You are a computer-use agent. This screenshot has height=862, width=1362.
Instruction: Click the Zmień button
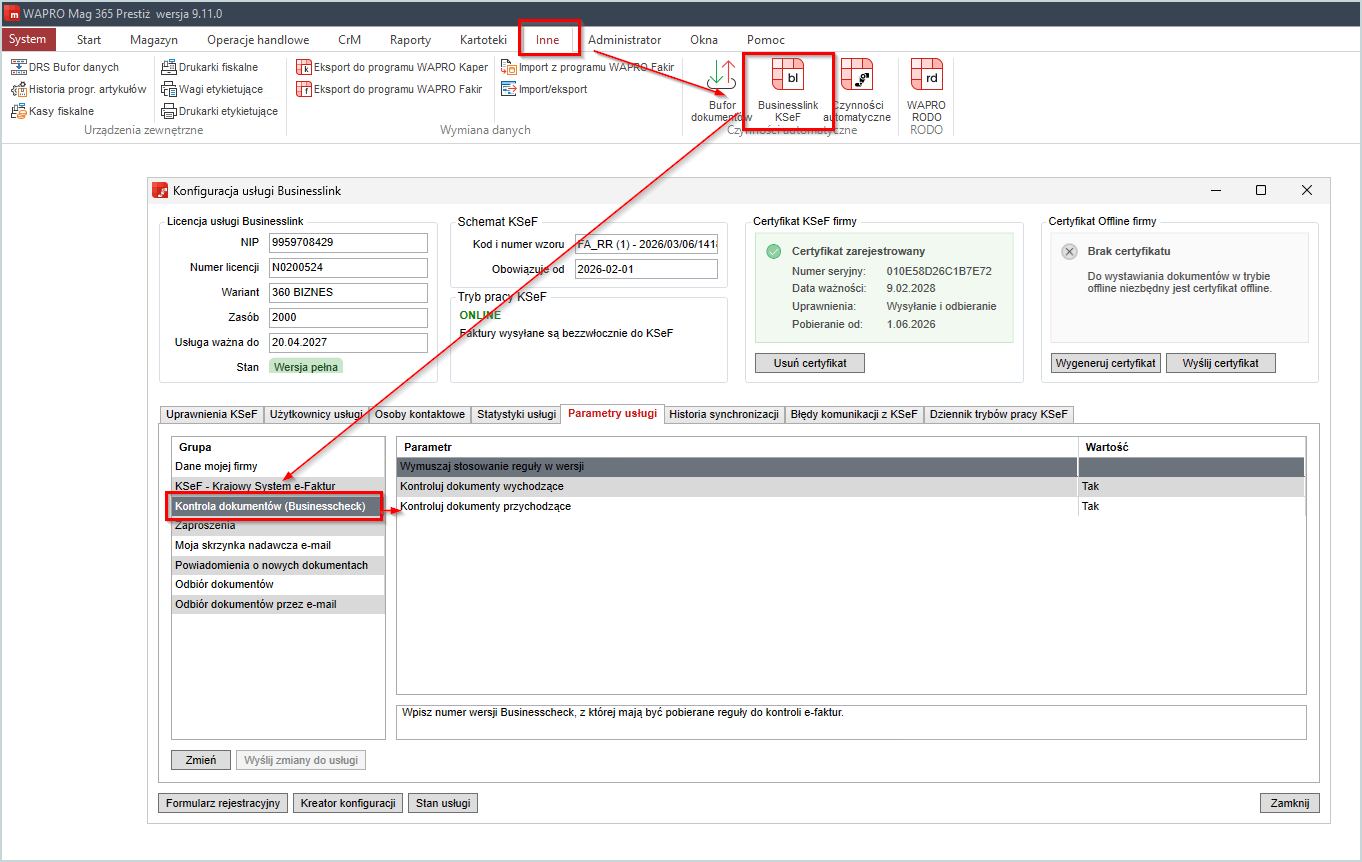[x=201, y=760]
